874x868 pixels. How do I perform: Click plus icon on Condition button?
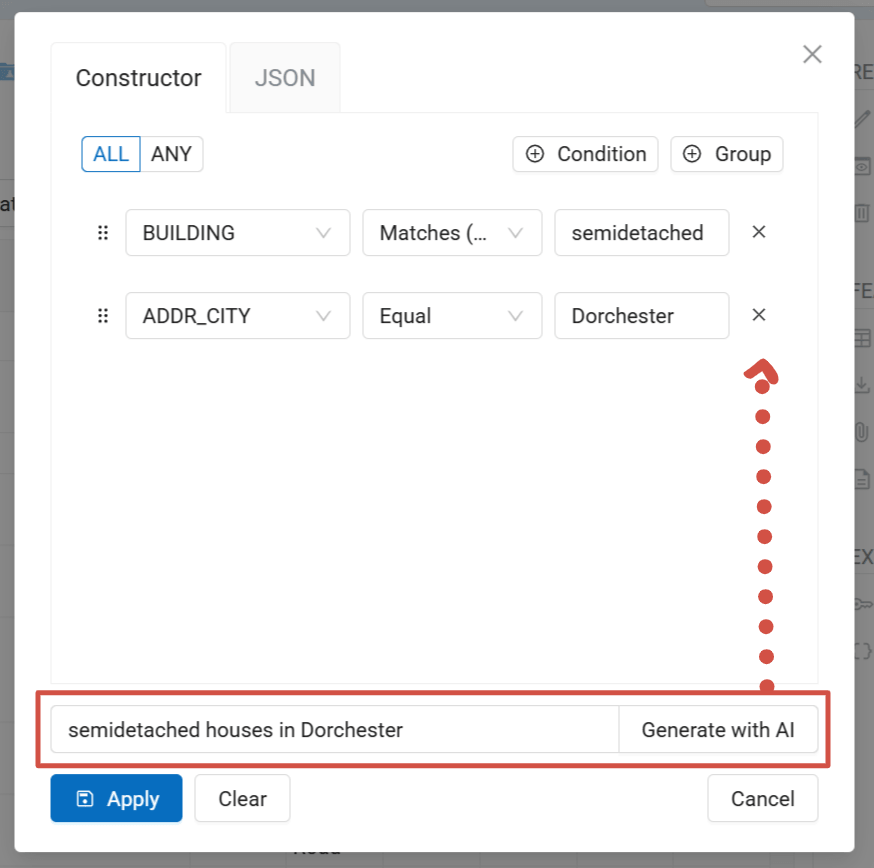(535, 154)
